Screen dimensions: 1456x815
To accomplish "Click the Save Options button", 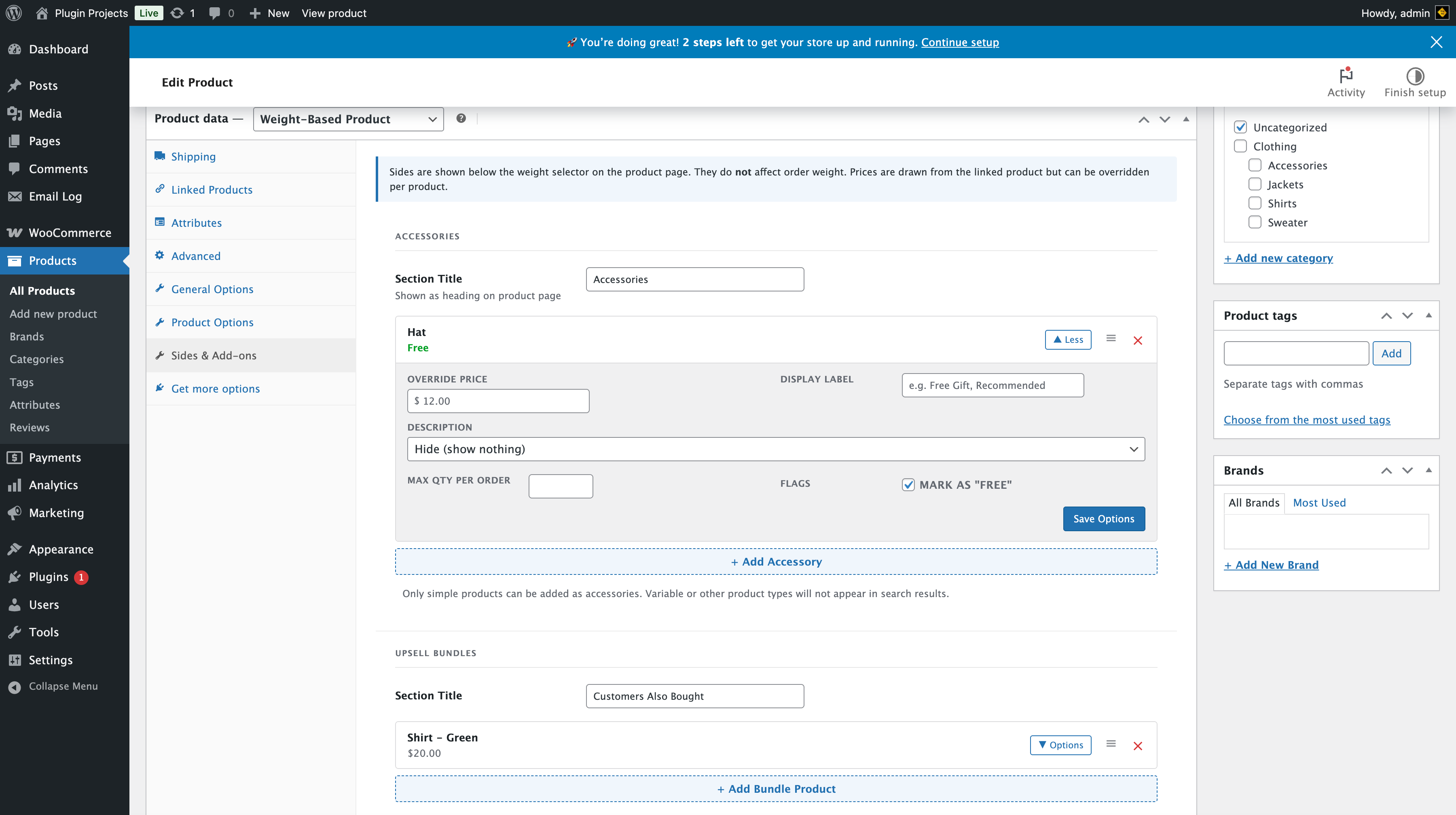I will pyautogui.click(x=1103, y=519).
